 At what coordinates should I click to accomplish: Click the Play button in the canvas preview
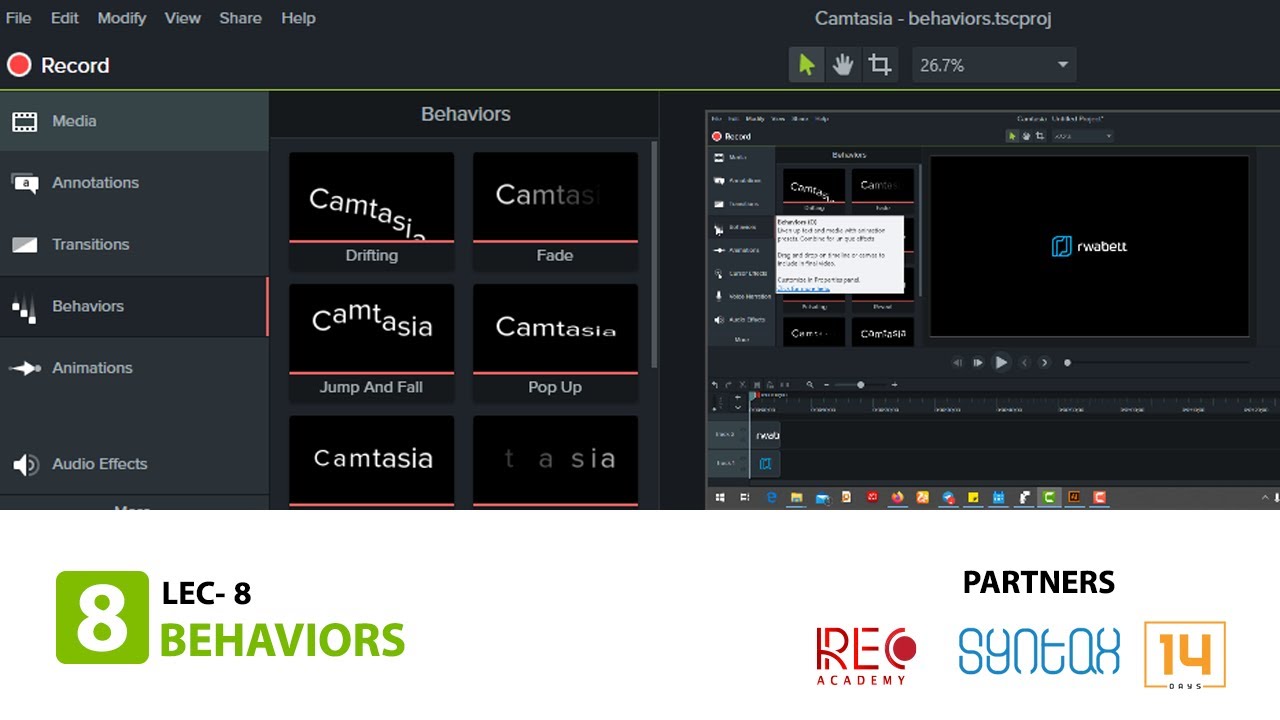tap(1001, 362)
